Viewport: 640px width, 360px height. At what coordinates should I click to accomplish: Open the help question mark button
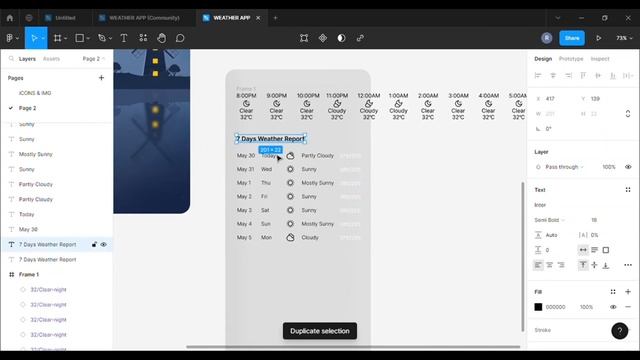point(620,331)
